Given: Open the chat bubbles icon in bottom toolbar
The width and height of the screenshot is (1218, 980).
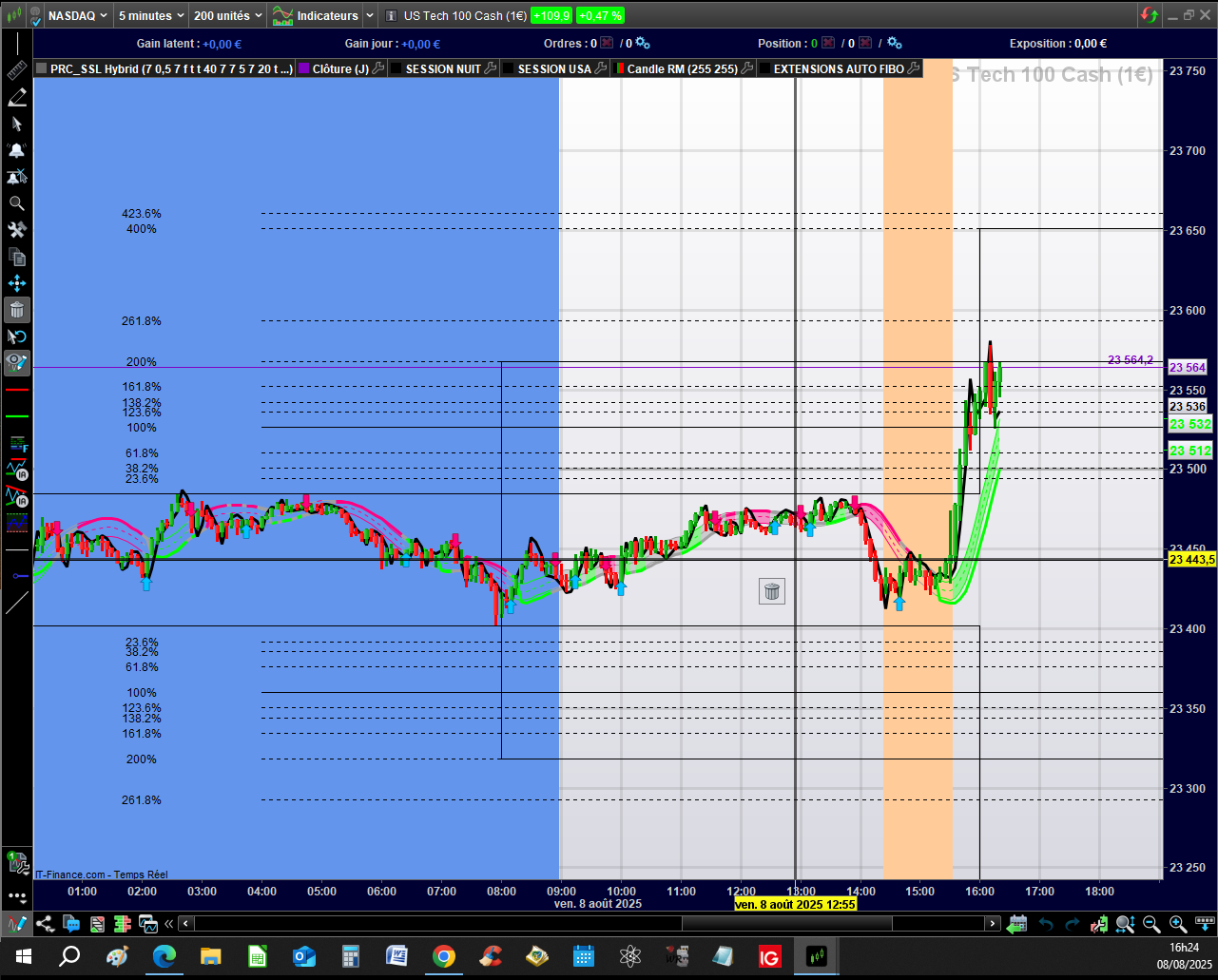Looking at the screenshot, I should tap(71, 923).
